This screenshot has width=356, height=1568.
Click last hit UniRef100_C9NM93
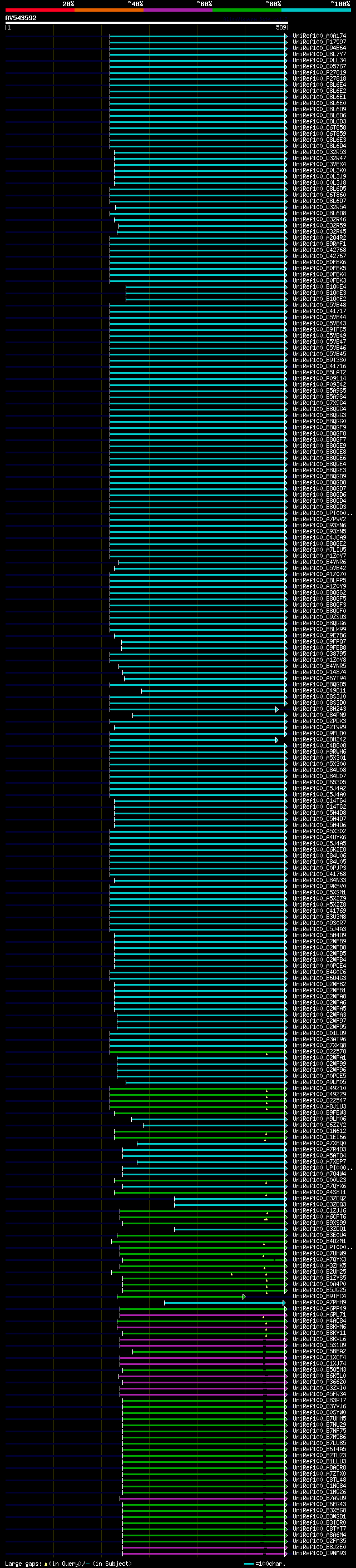(319, 1554)
